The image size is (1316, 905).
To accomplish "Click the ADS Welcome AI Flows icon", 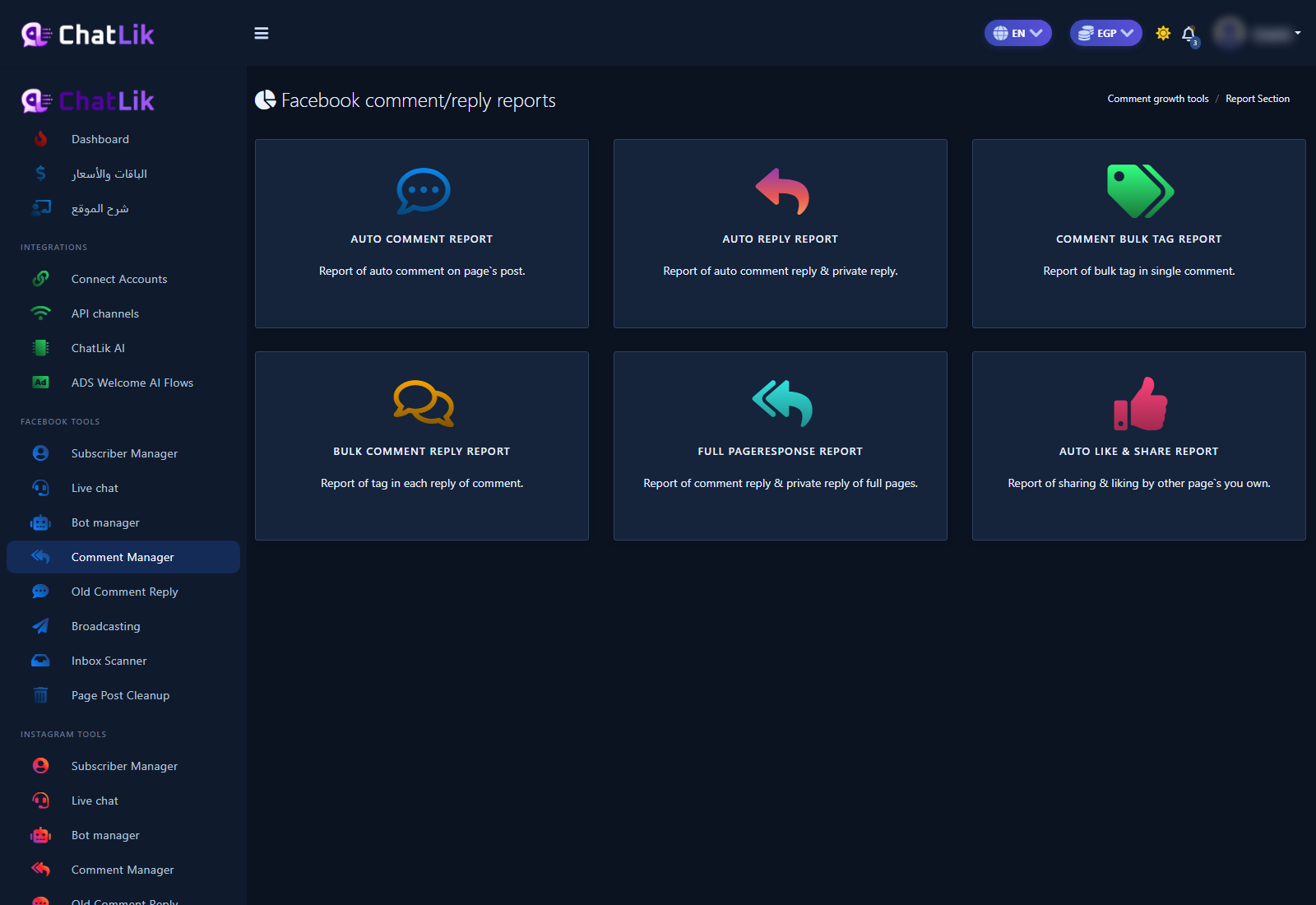I will 40,383.
